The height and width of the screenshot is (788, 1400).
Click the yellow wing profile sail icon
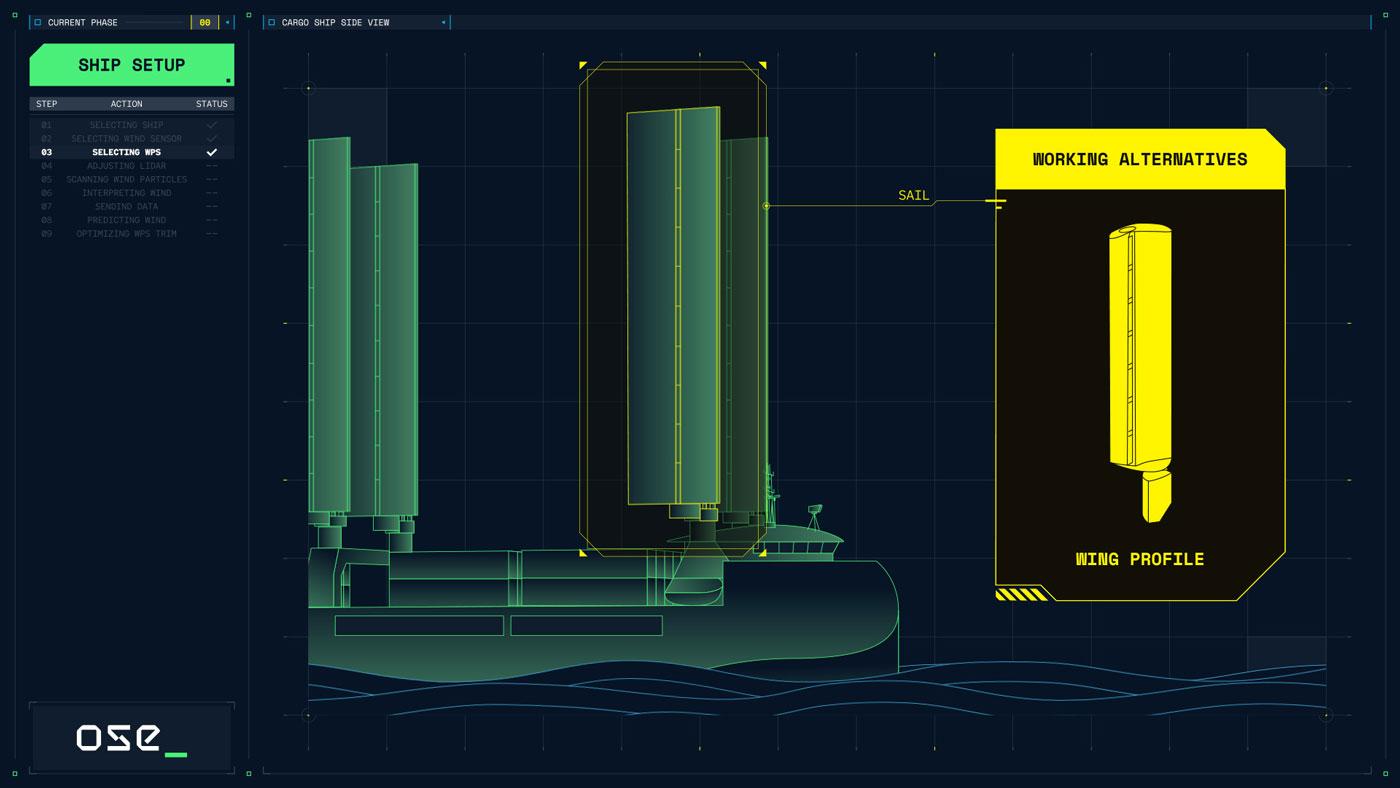tap(1139, 370)
